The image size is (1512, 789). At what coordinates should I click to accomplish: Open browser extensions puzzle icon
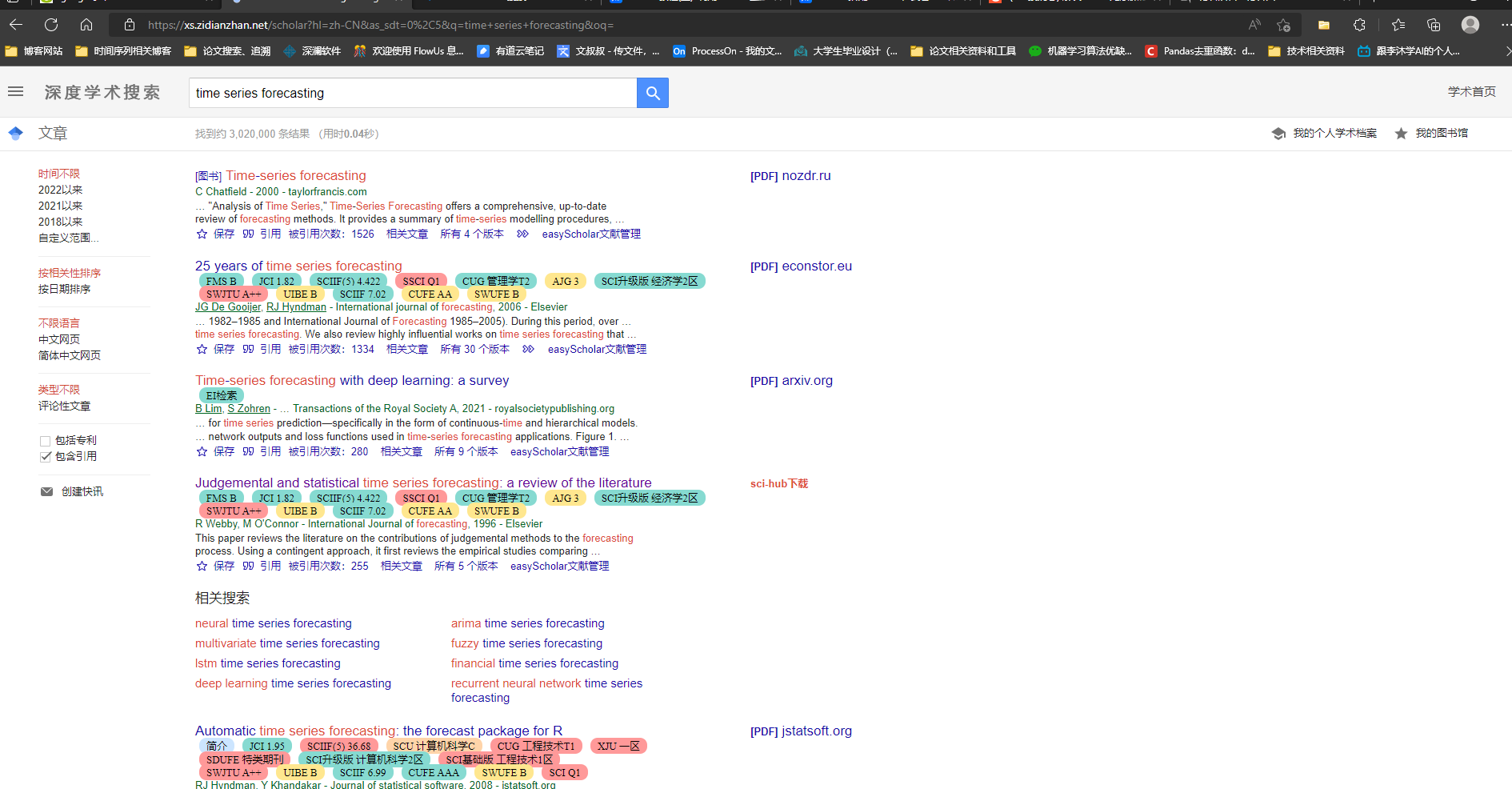coord(1359,25)
